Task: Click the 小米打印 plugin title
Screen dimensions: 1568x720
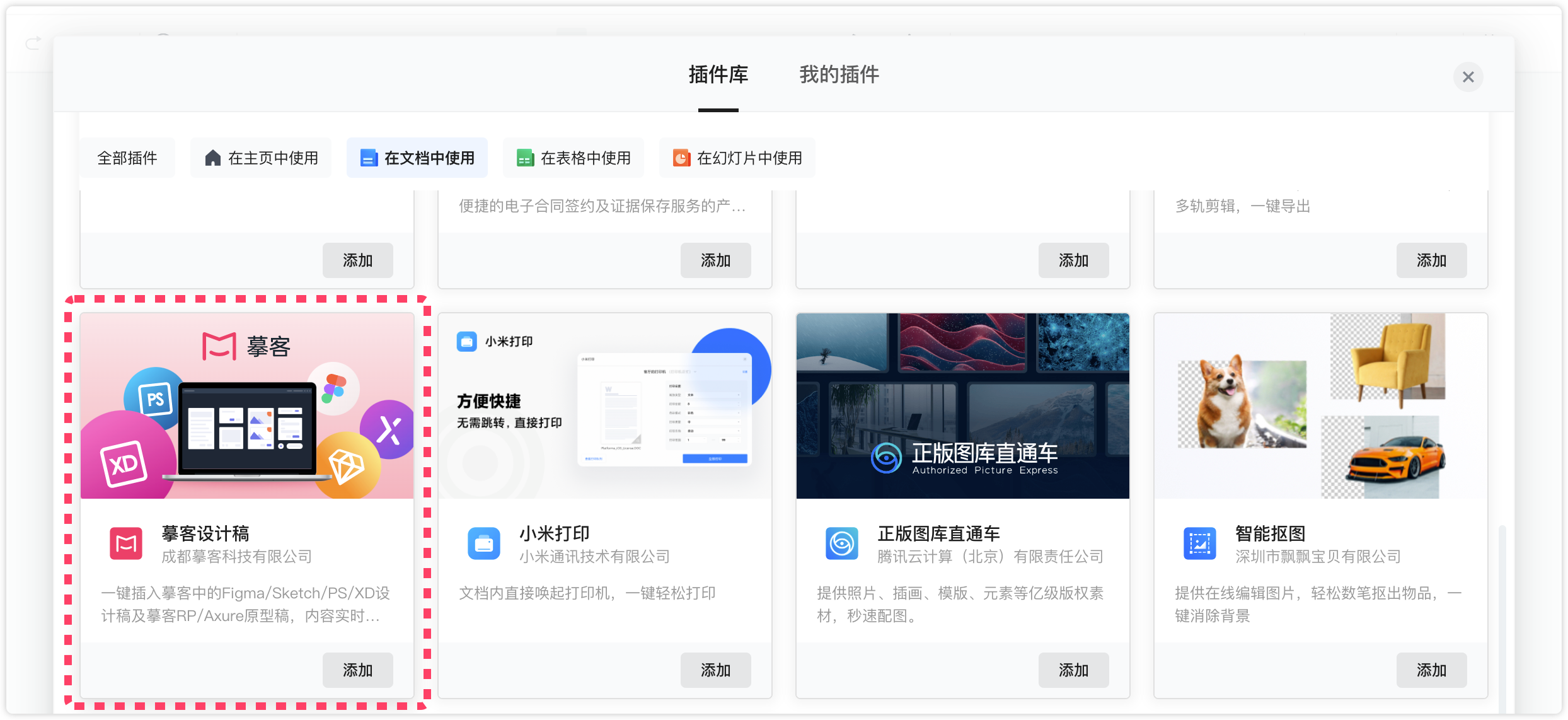Action: click(555, 533)
